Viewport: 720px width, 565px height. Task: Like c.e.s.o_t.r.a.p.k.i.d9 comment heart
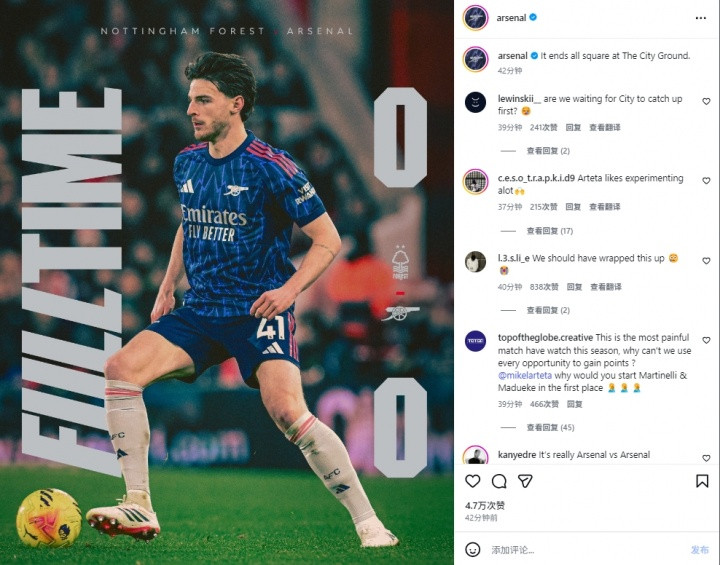pyautogui.click(x=706, y=181)
